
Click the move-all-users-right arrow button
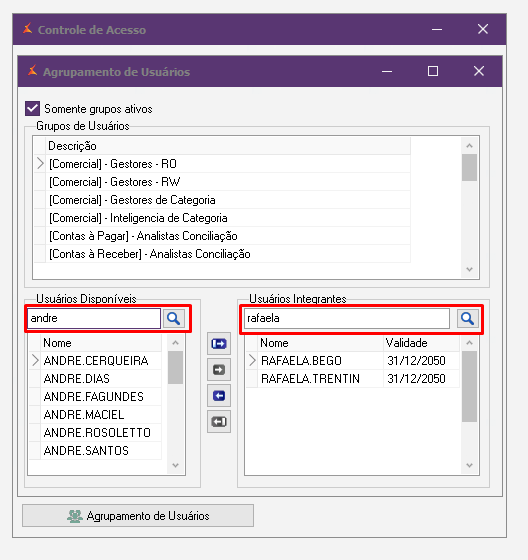pyautogui.click(x=219, y=344)
